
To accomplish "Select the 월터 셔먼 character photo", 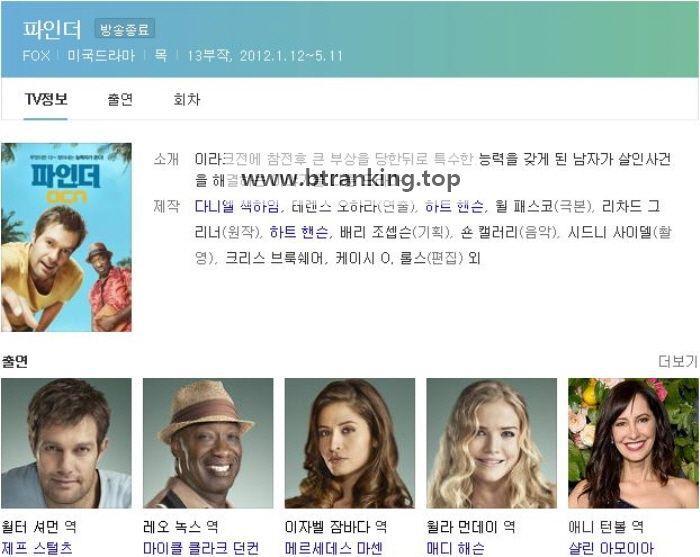I will (x=67, y=443).
